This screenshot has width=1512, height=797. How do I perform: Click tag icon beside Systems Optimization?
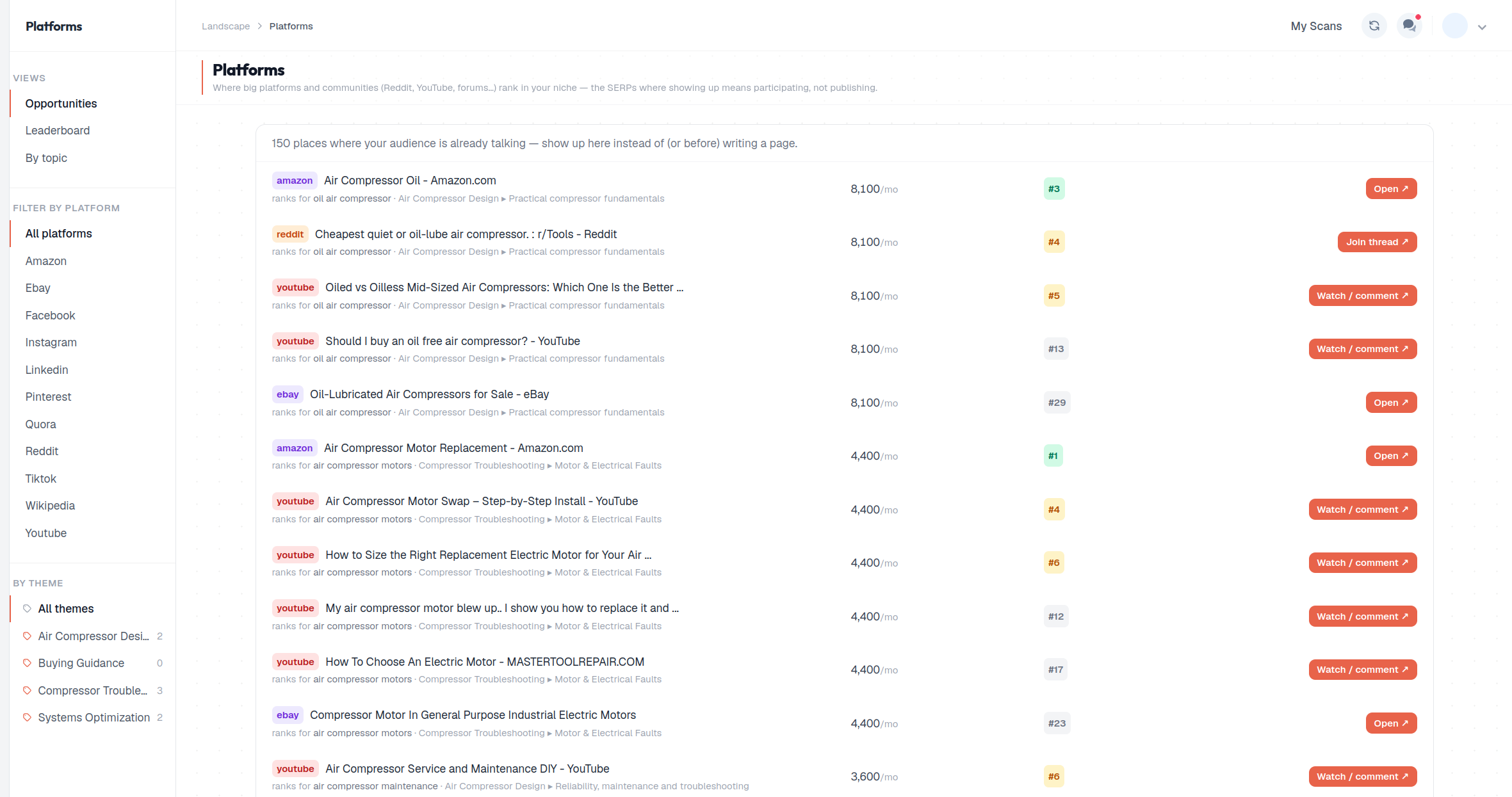pyautogui.click(x=27, y=718)
